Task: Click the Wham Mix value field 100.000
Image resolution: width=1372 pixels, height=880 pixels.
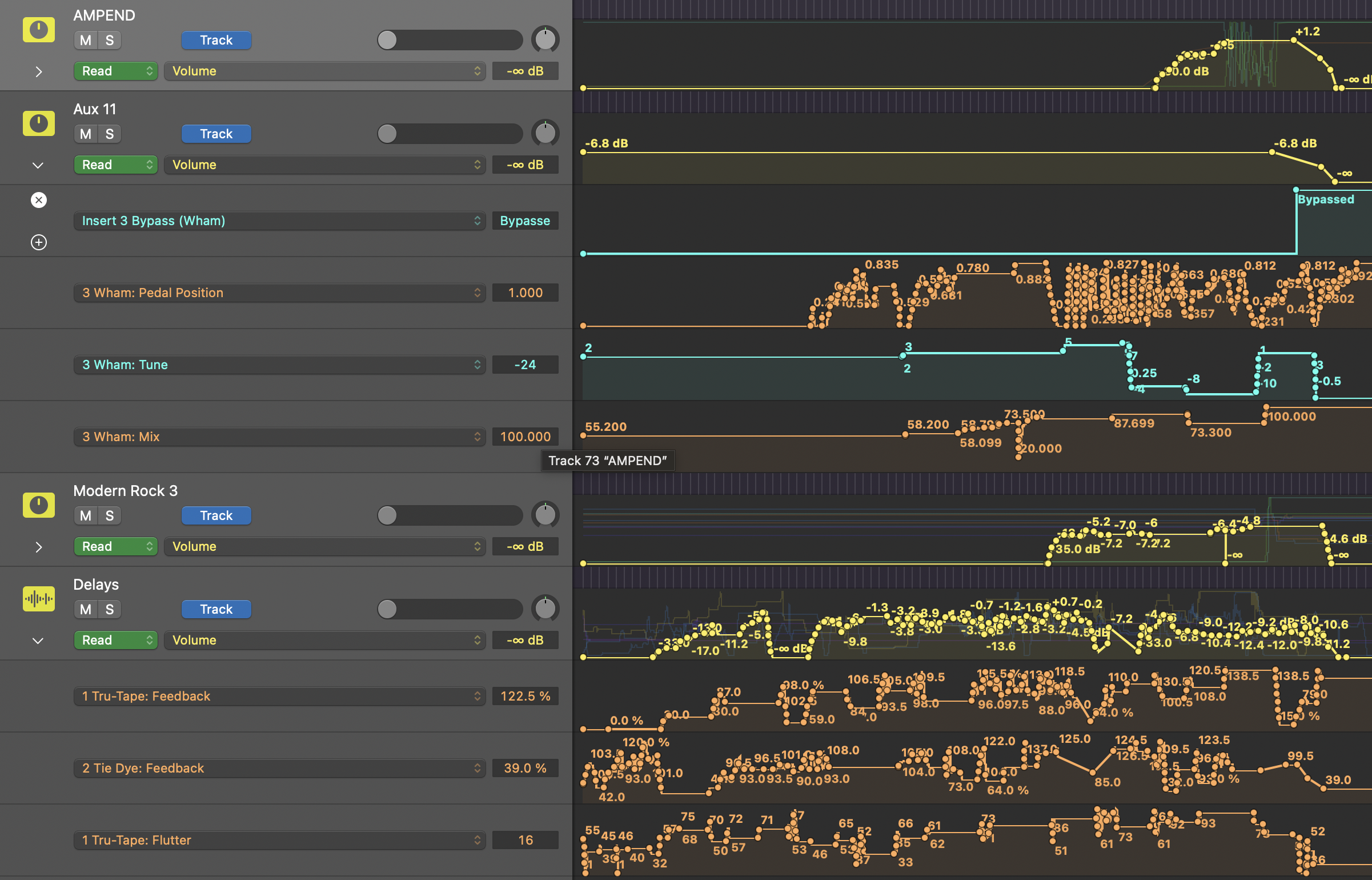Action: (x=525, y=437)
